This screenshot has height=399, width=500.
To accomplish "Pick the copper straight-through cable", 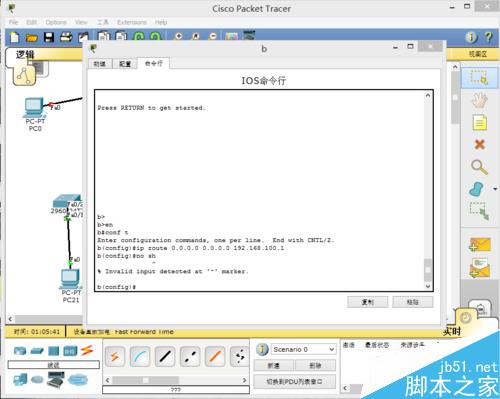I will tap(165, 356).
